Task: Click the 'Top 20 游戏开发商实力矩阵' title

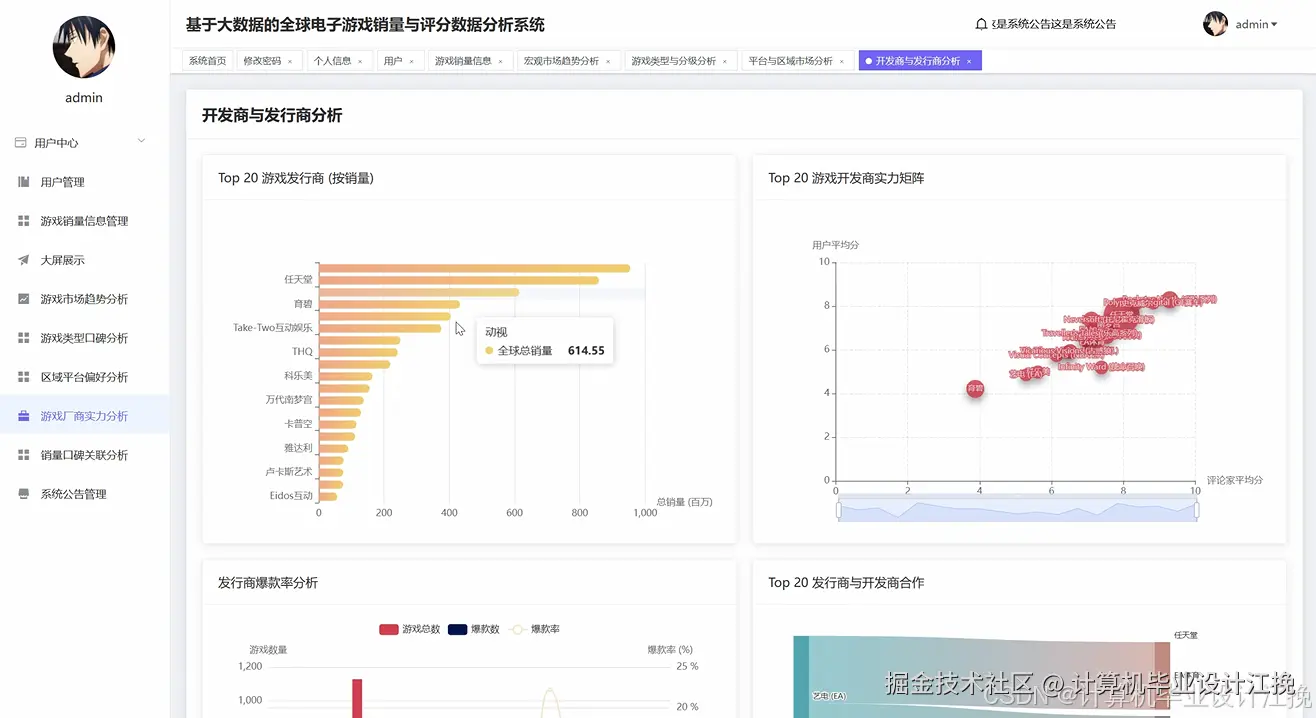Action: [846, 178]
